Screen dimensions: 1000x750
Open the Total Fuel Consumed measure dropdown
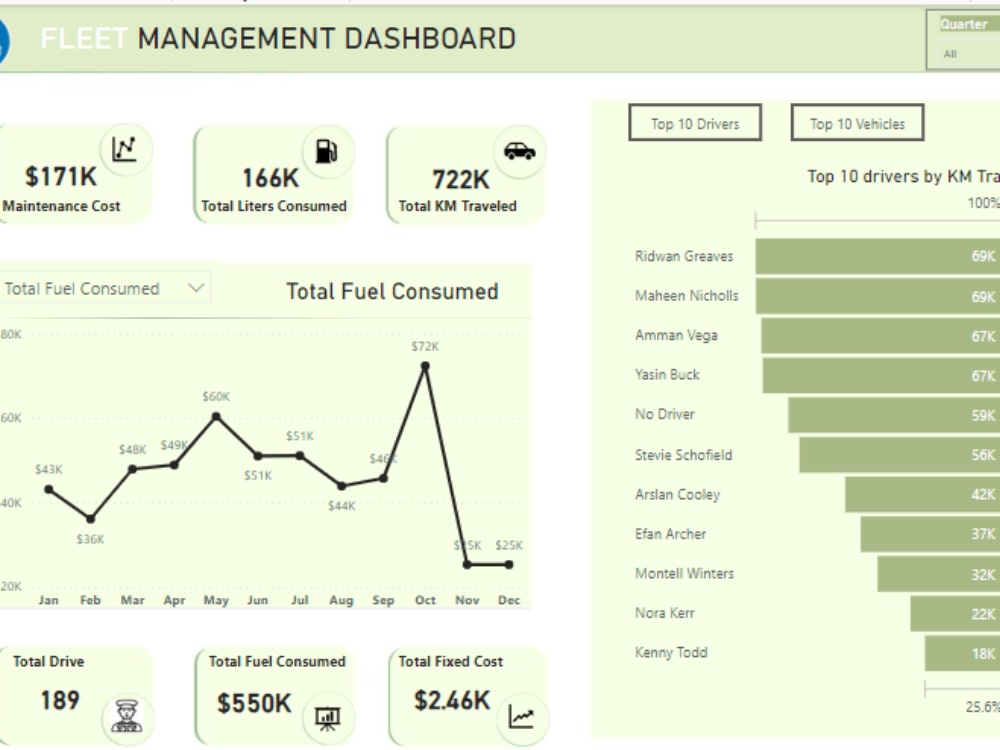point(198,288)
